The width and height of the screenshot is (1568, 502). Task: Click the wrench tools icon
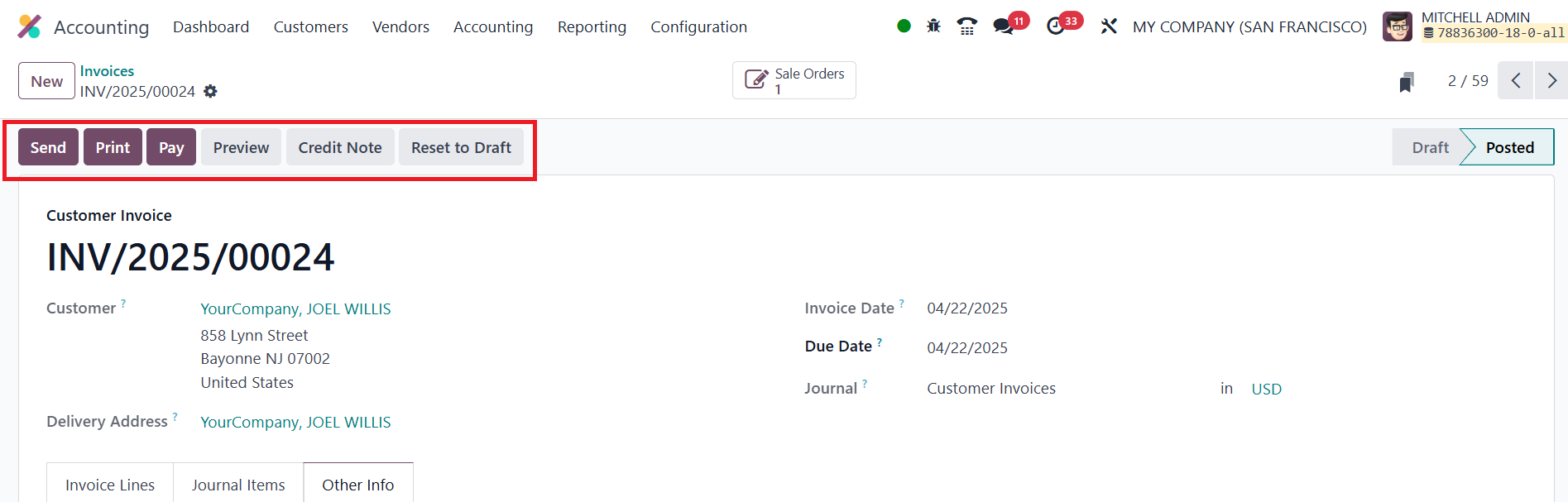[x=1109, y=26]
